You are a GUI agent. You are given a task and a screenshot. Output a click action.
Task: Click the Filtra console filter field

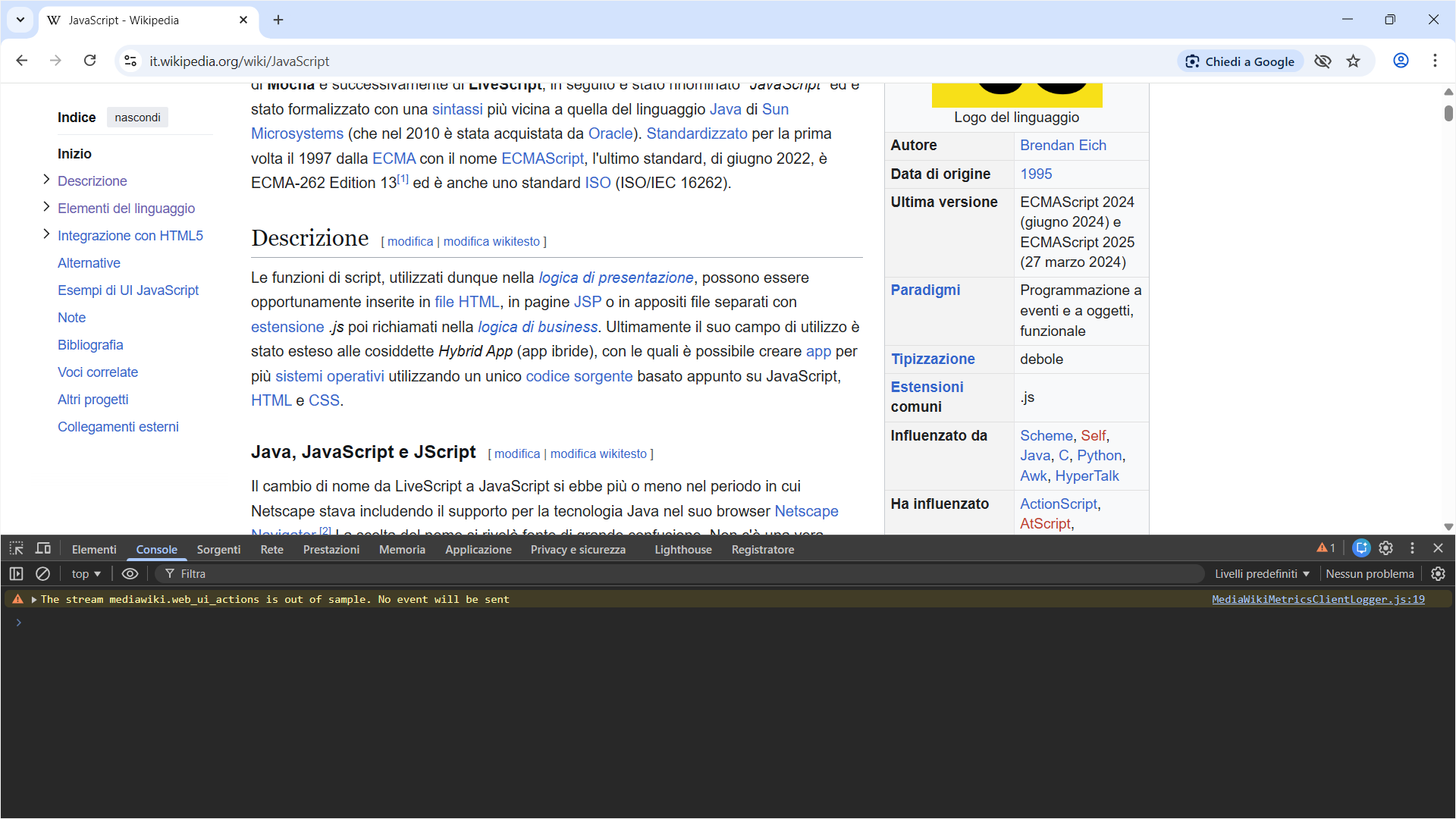click(x=682, y=574)
